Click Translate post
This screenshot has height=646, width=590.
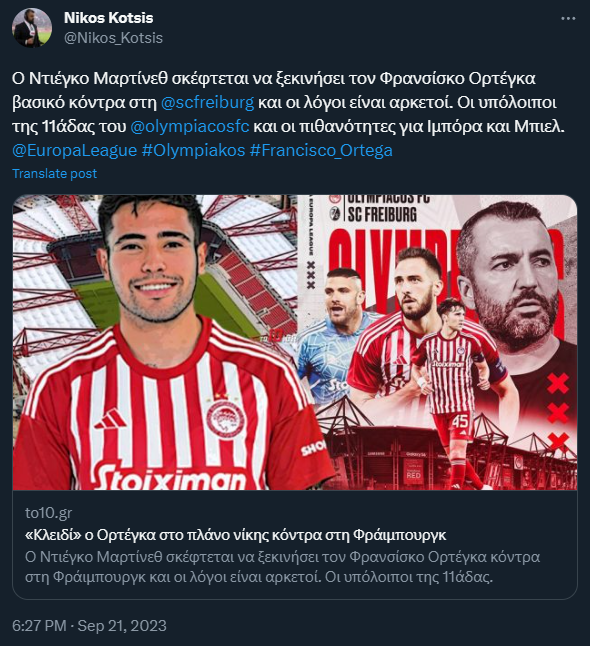pyautogui.click(x=54, y=173)
